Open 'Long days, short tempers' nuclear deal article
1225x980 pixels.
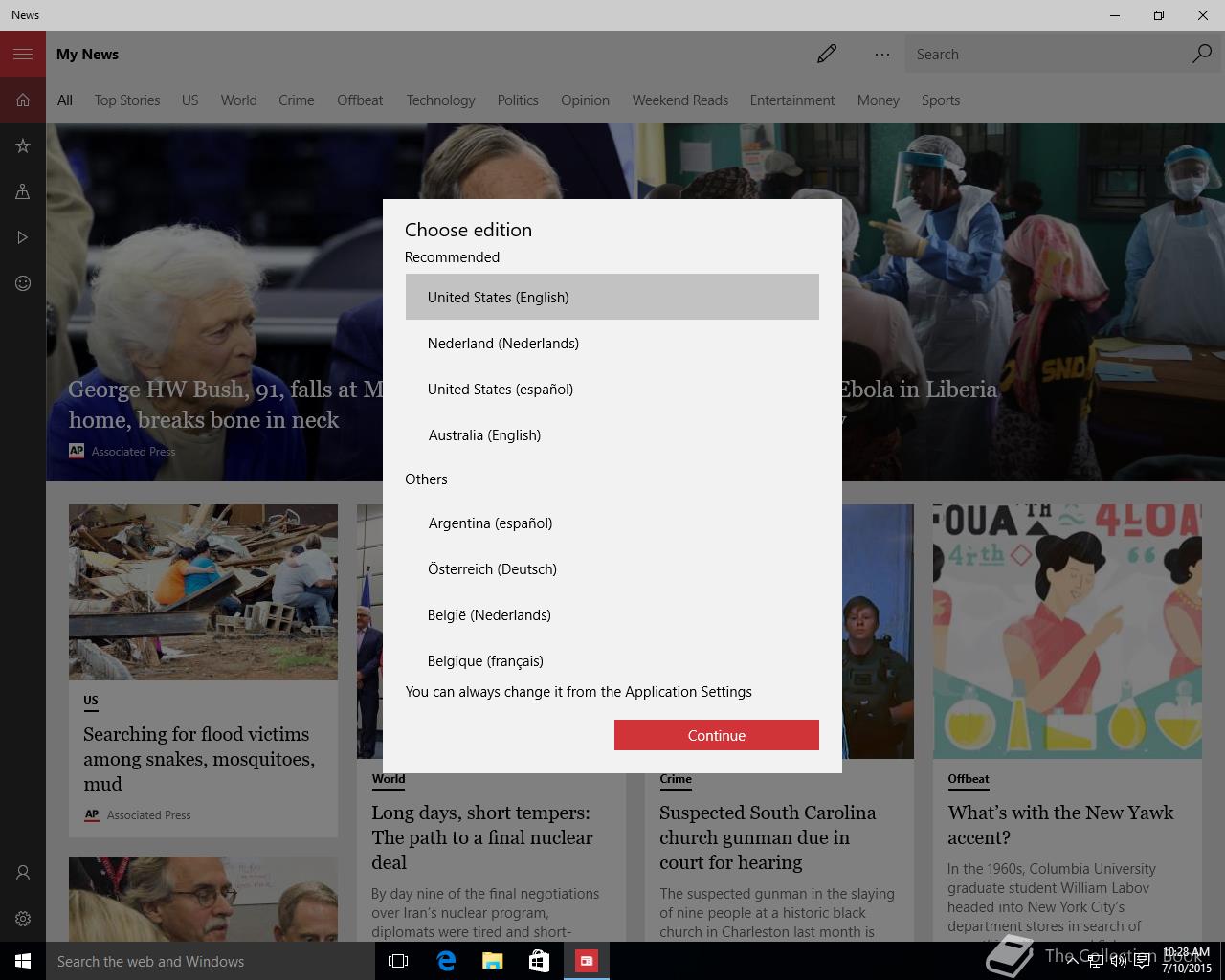482,837
